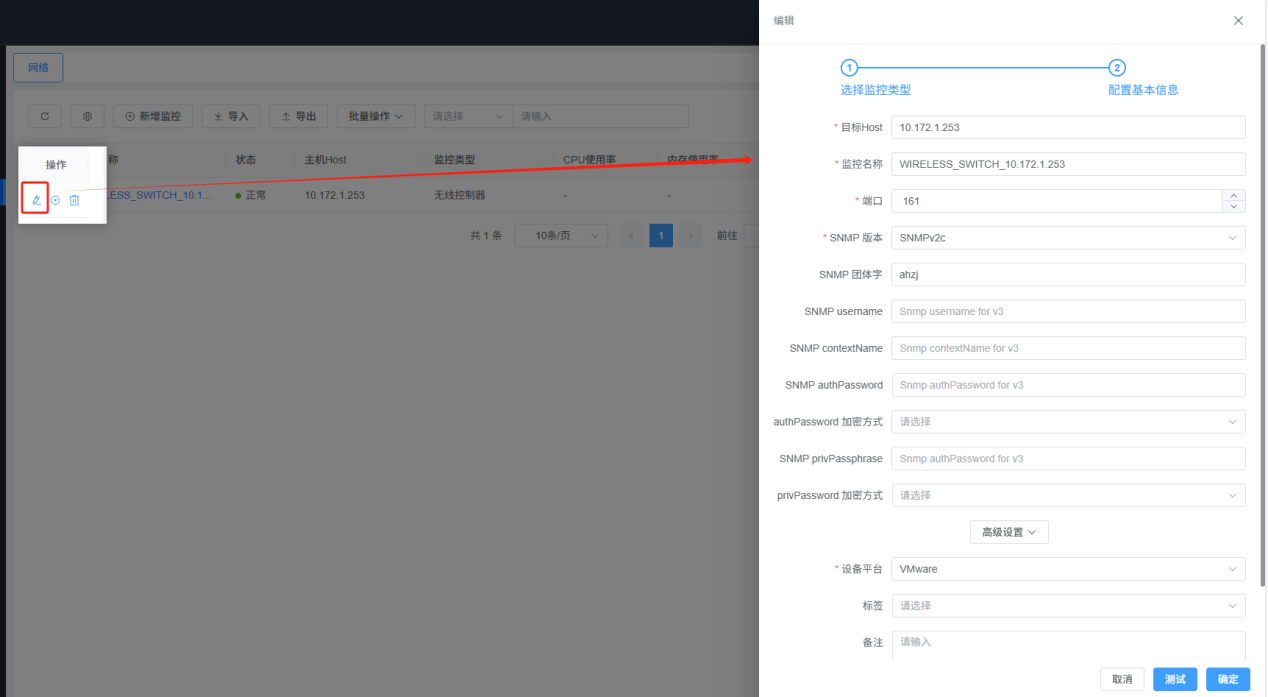Click the 测试 button
Screen dimensions: 1268x697
pos(1175,679)
